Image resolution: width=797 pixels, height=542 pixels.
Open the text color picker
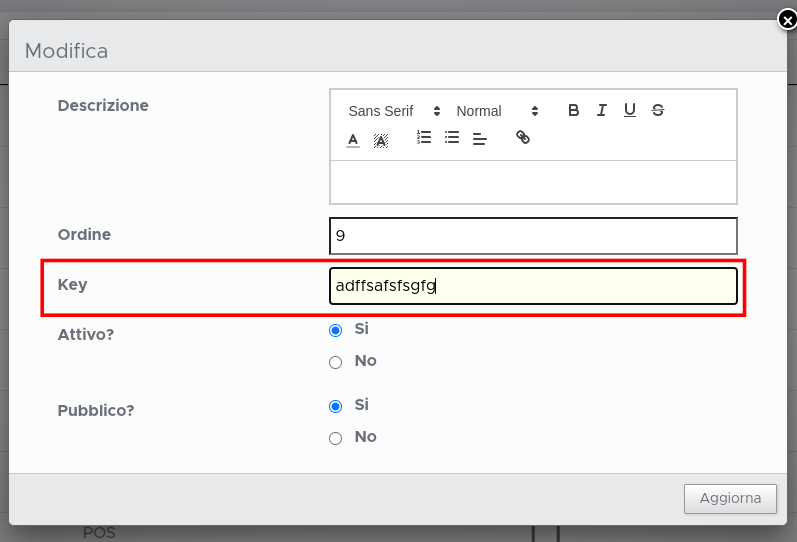[353, 139]
